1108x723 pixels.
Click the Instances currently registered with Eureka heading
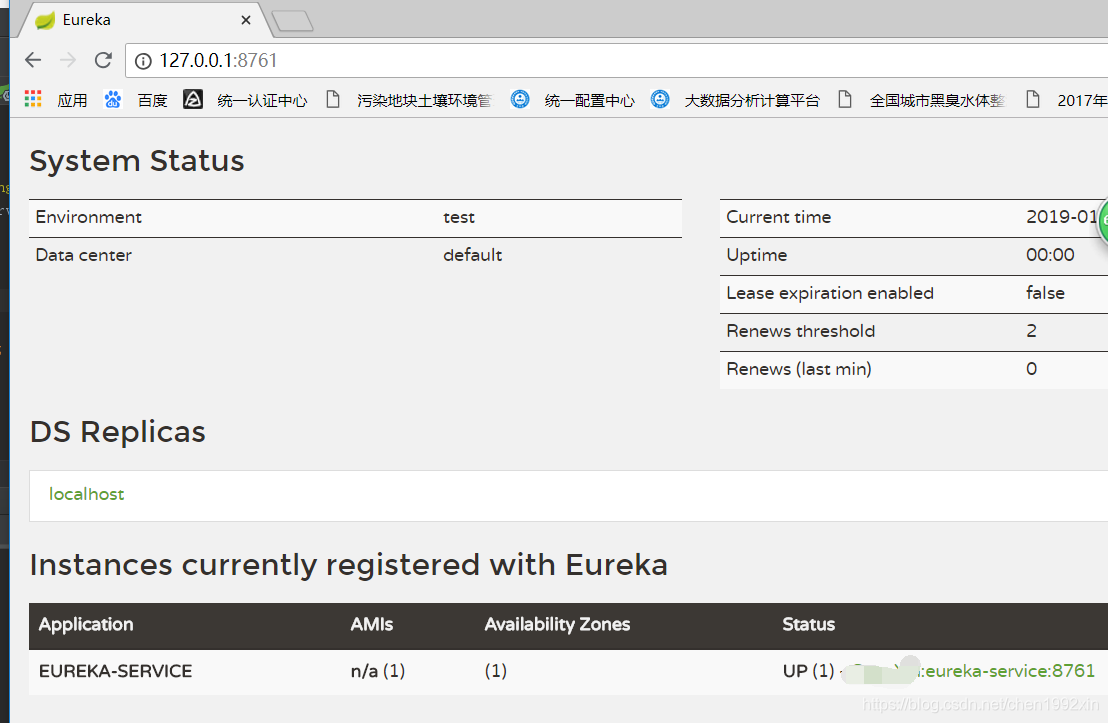click(348, 565)
